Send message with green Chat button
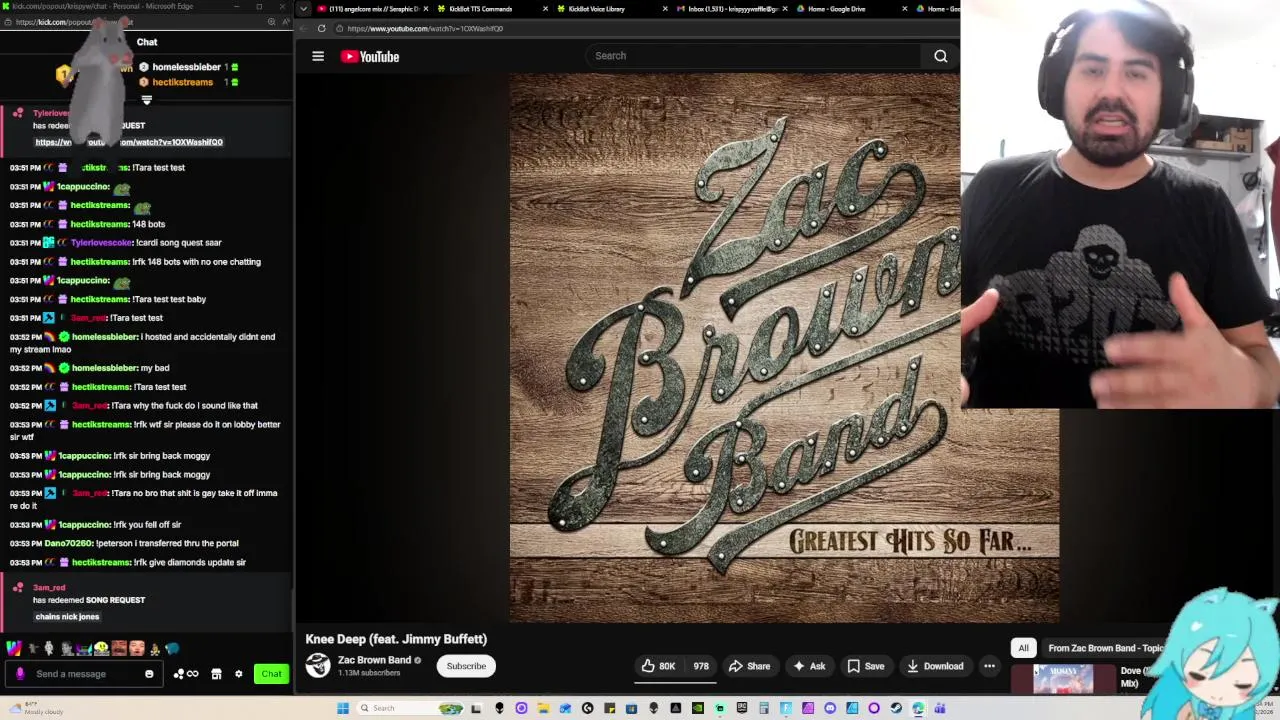1280x720 pixels. coord(271,674)
